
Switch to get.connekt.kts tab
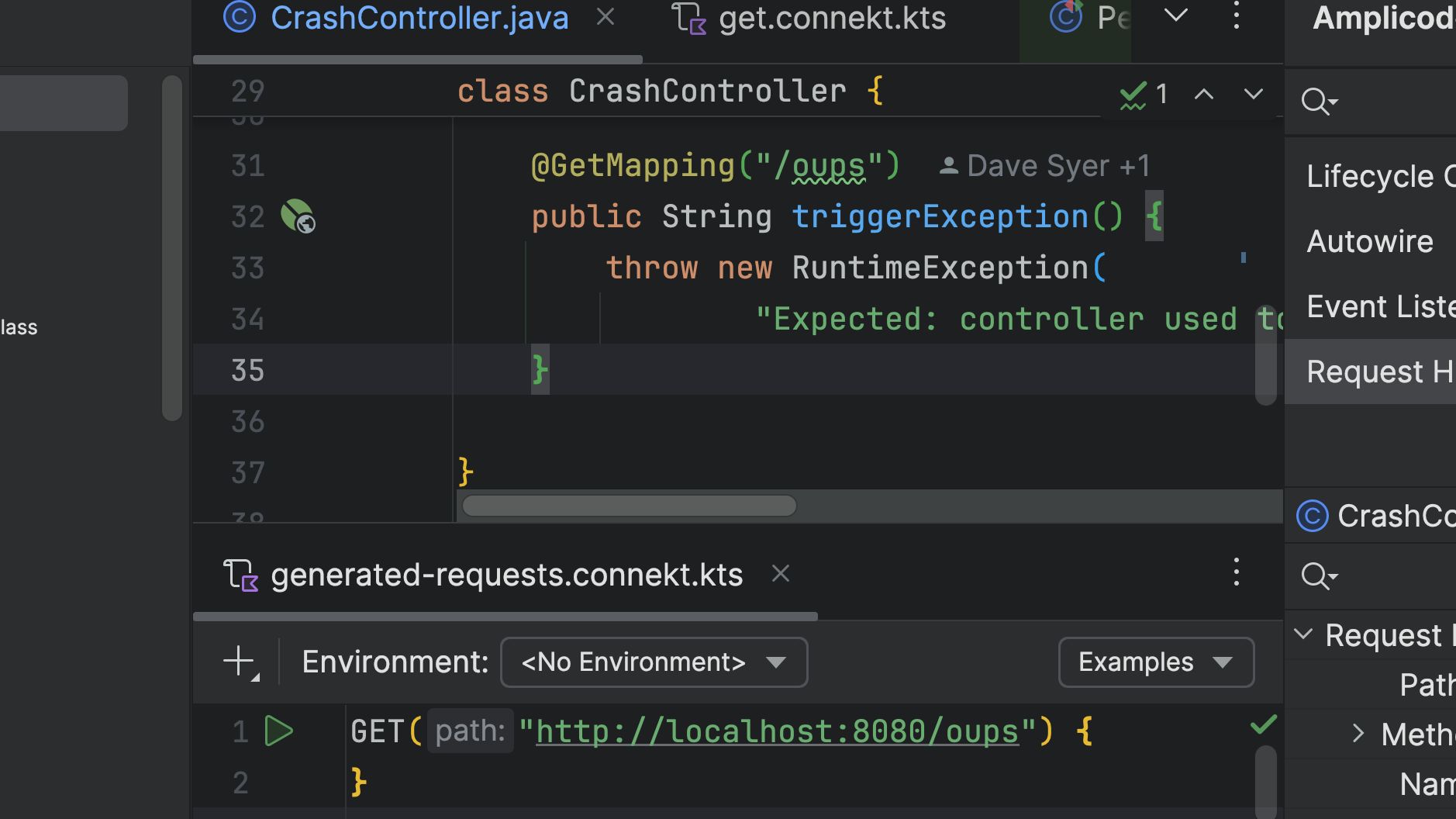(832, 18)
